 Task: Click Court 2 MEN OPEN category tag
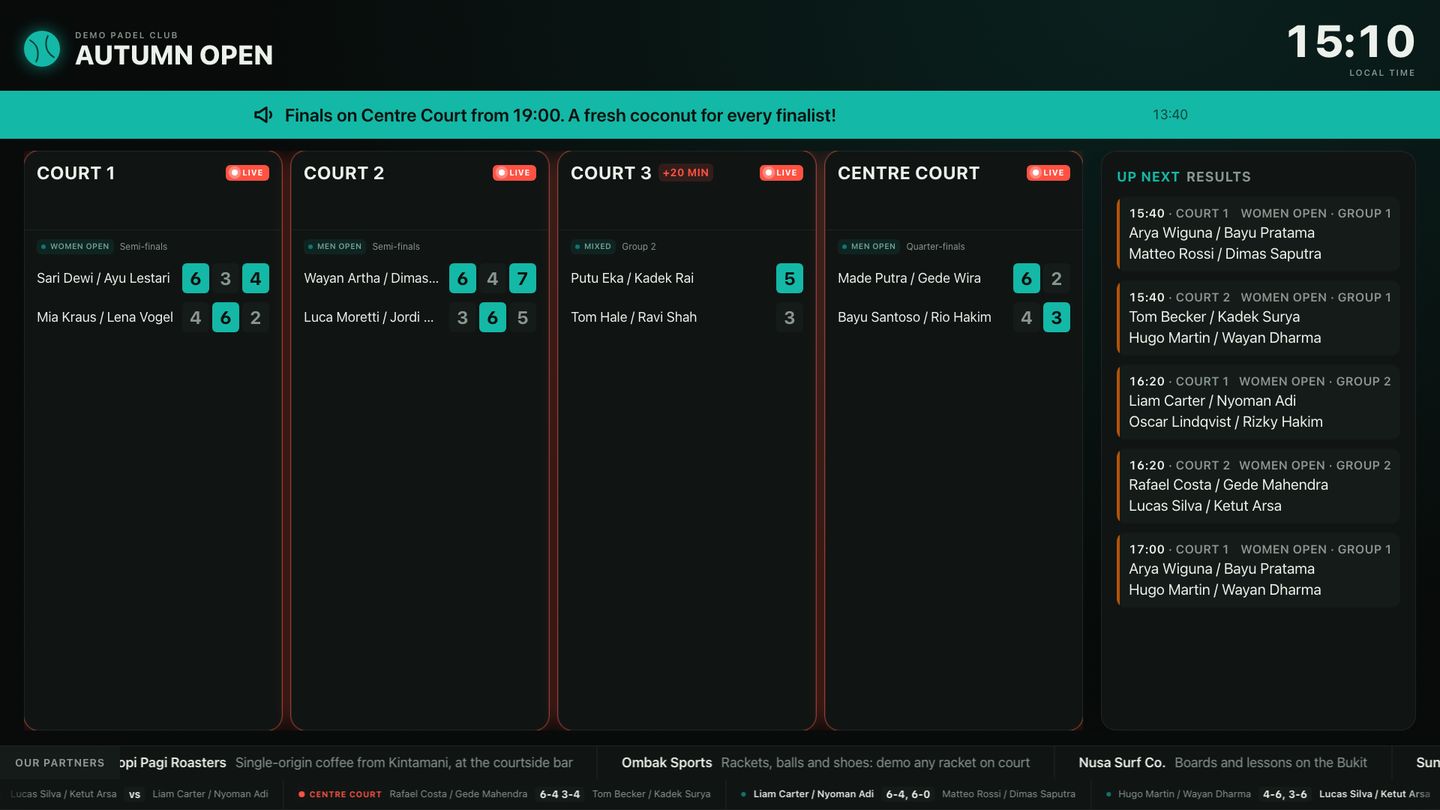point(335,246)
